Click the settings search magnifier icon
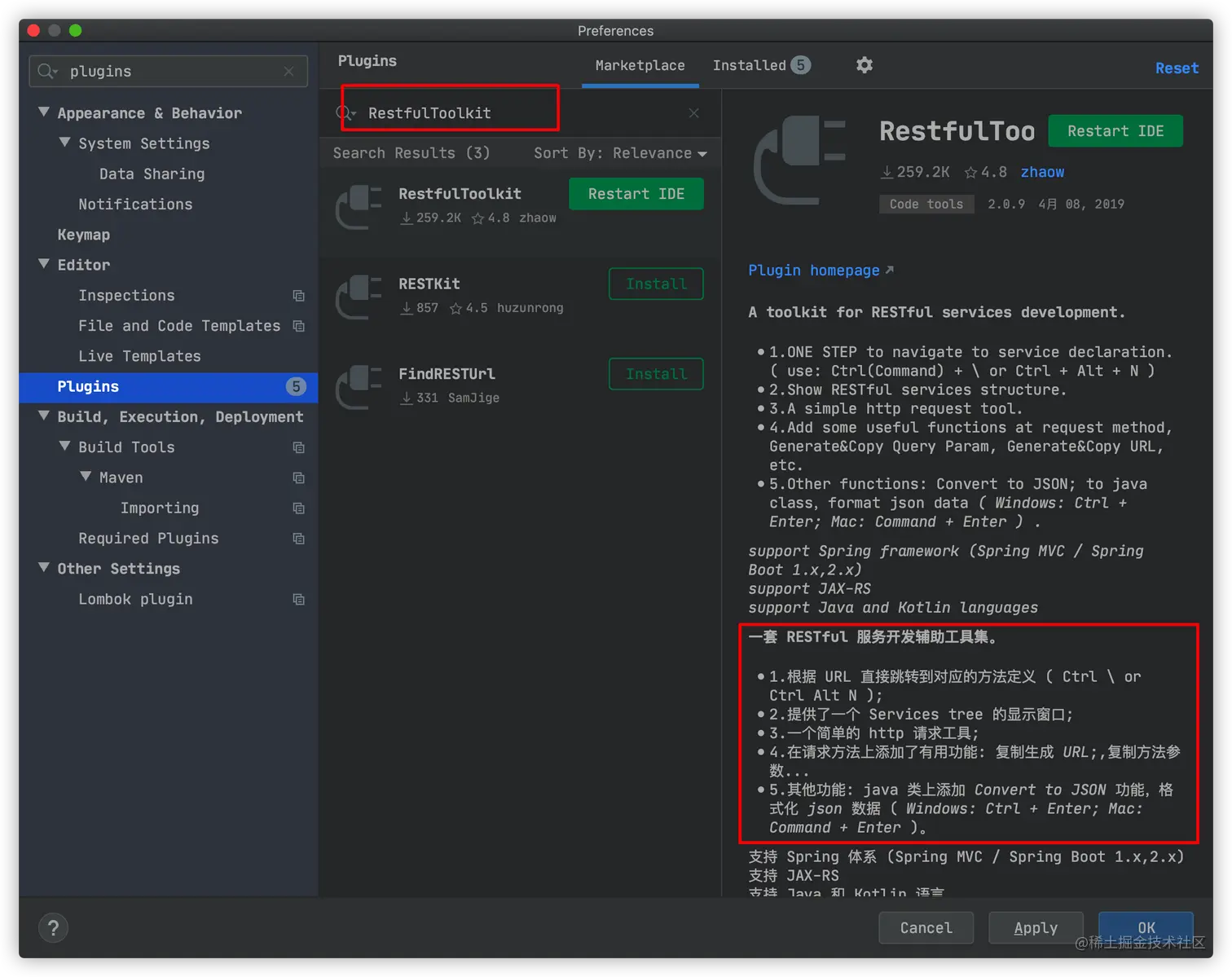 click(48, 72)
